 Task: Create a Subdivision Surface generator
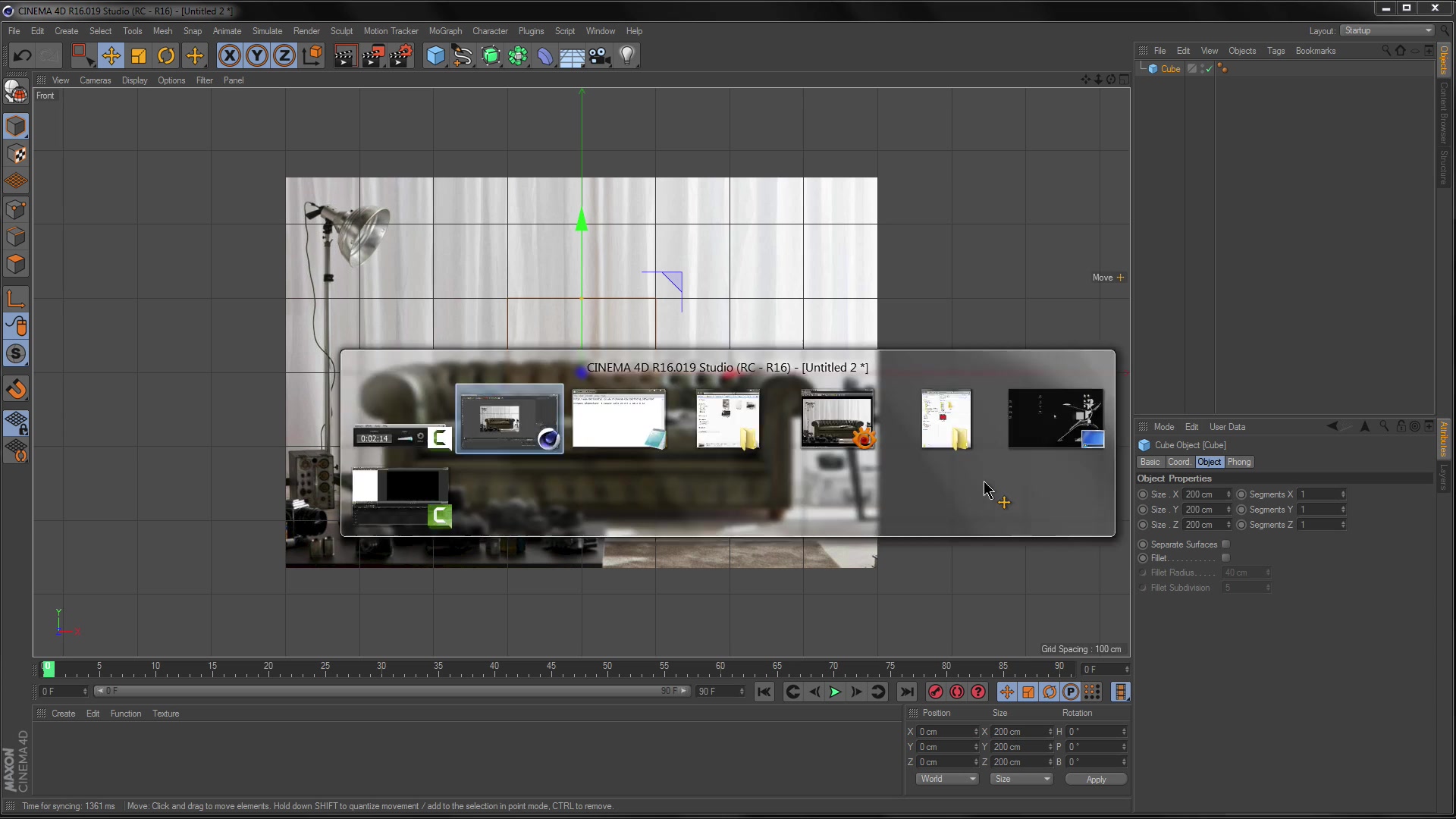(x=491, y=55)
